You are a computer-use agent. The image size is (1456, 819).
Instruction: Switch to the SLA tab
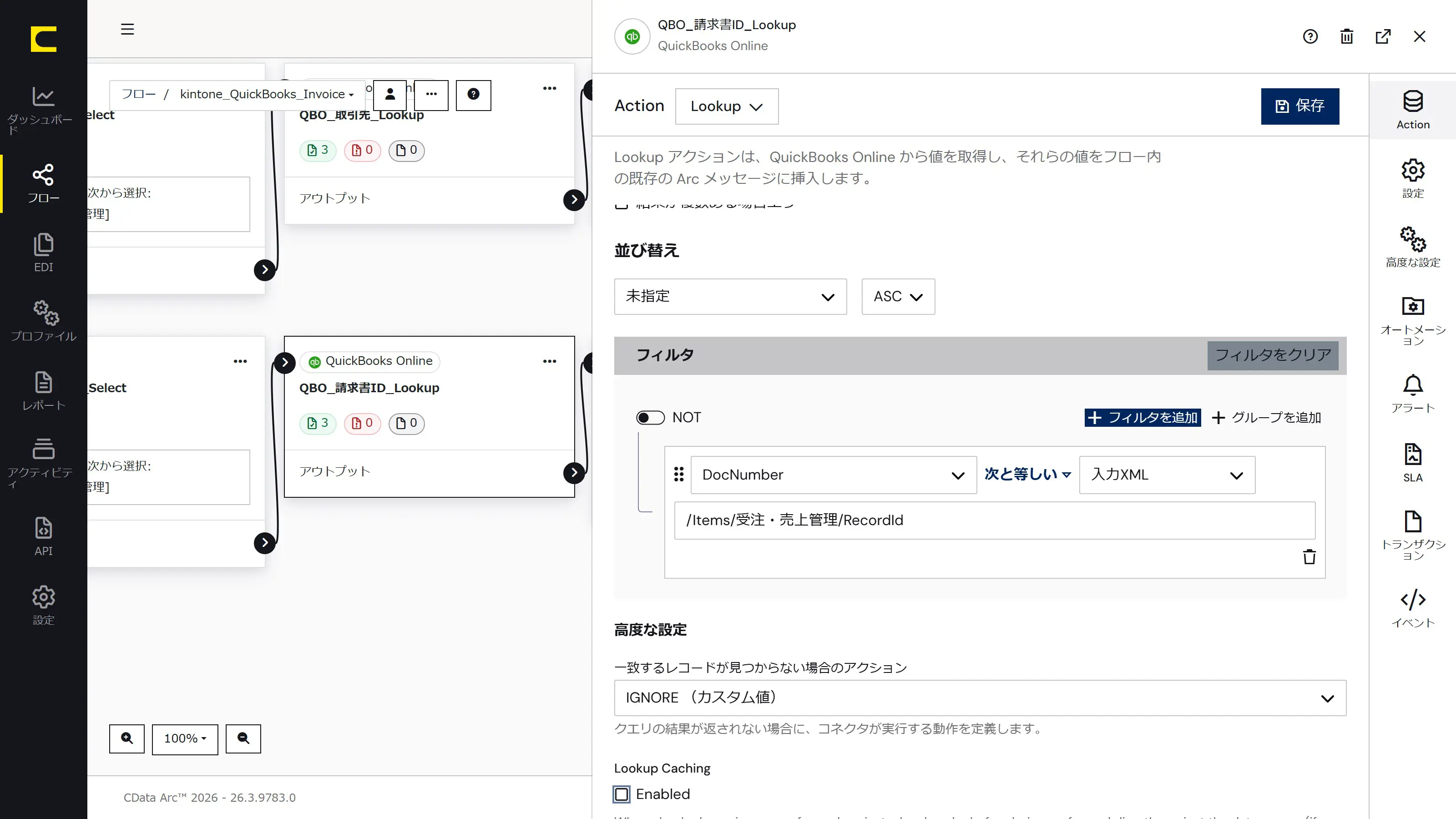(x=1412, y=462)
